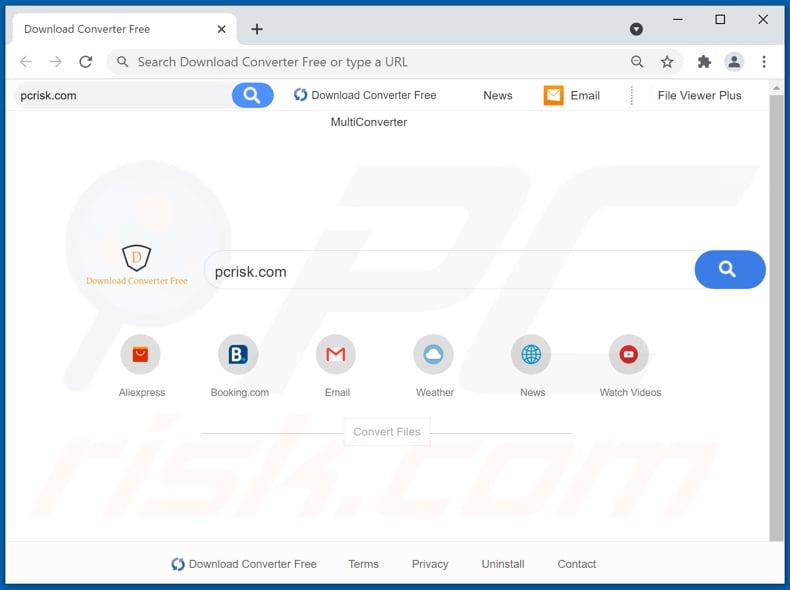This screenshot has height=590, width=790.
Task: Click the dark circular dropdown icon in title bar
Action: [636, 29]
